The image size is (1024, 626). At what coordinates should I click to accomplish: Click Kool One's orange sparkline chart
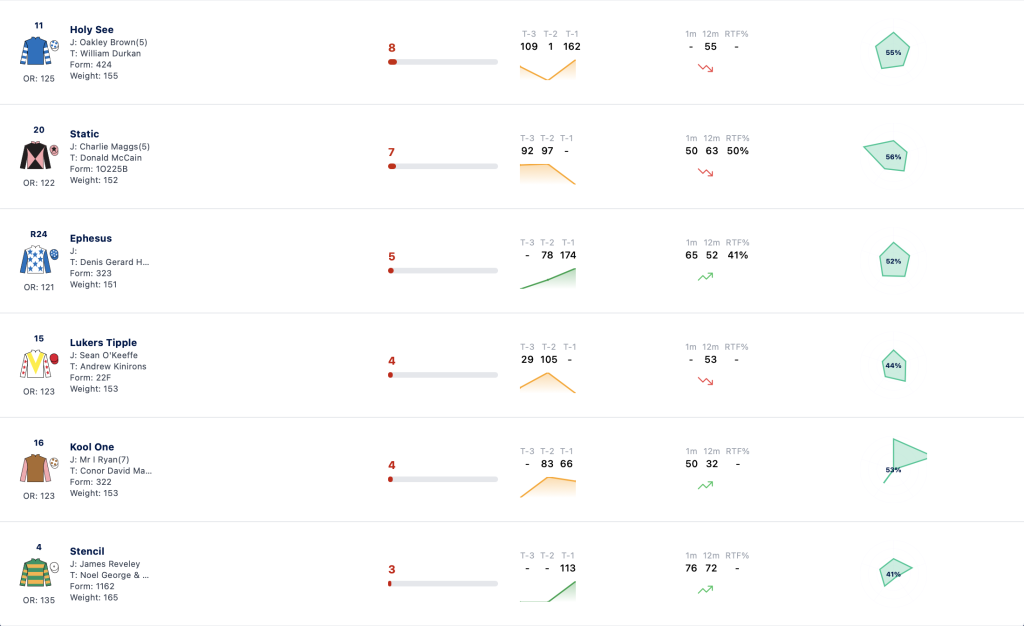[x=548, y=487]
